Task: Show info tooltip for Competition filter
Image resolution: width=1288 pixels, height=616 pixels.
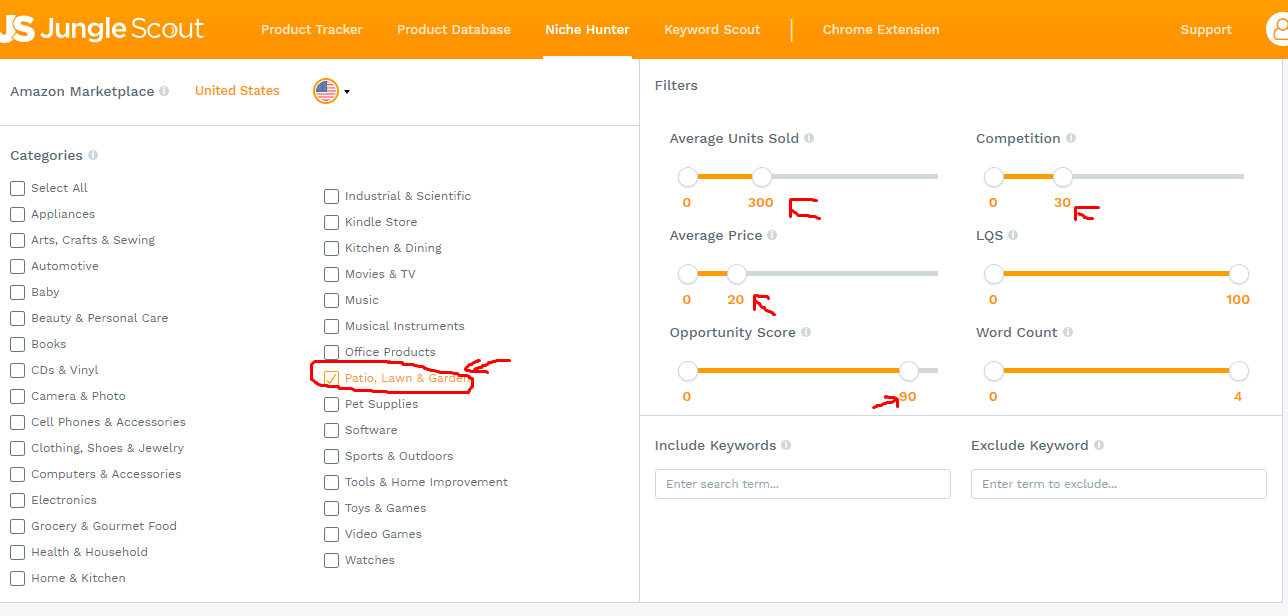Action: pyautogui.click(x=1071, y=139)
